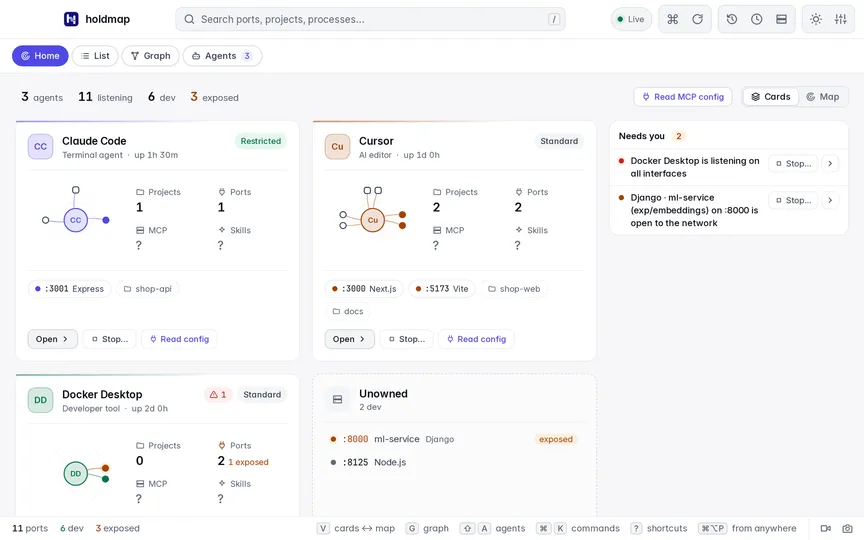864x540 pixels.
Task: Click the Needs you count badge
Action: [679, 136]
